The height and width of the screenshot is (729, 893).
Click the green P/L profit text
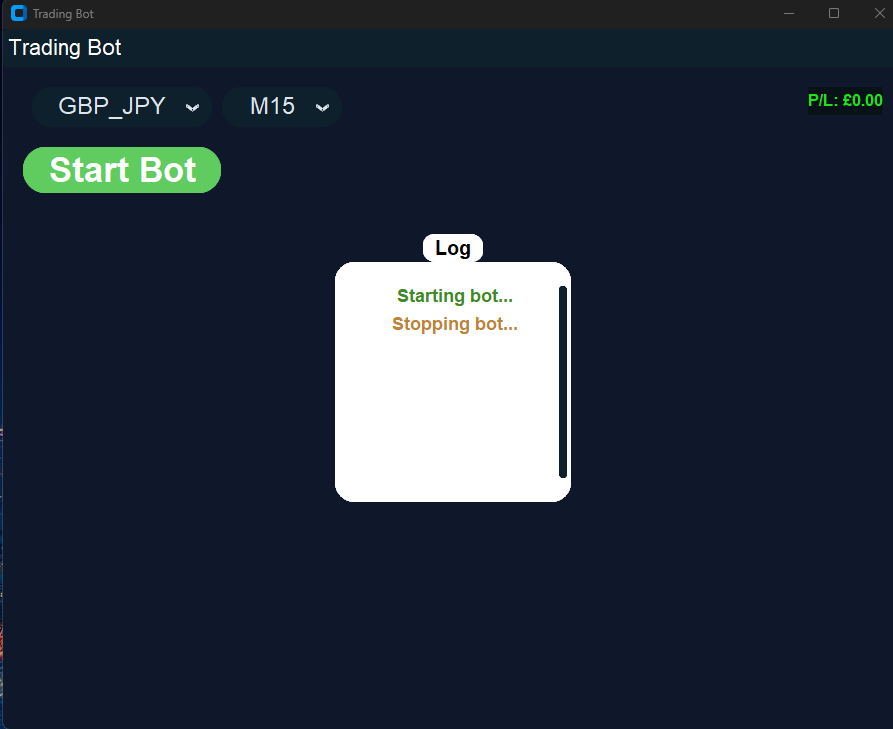[845, 100]
